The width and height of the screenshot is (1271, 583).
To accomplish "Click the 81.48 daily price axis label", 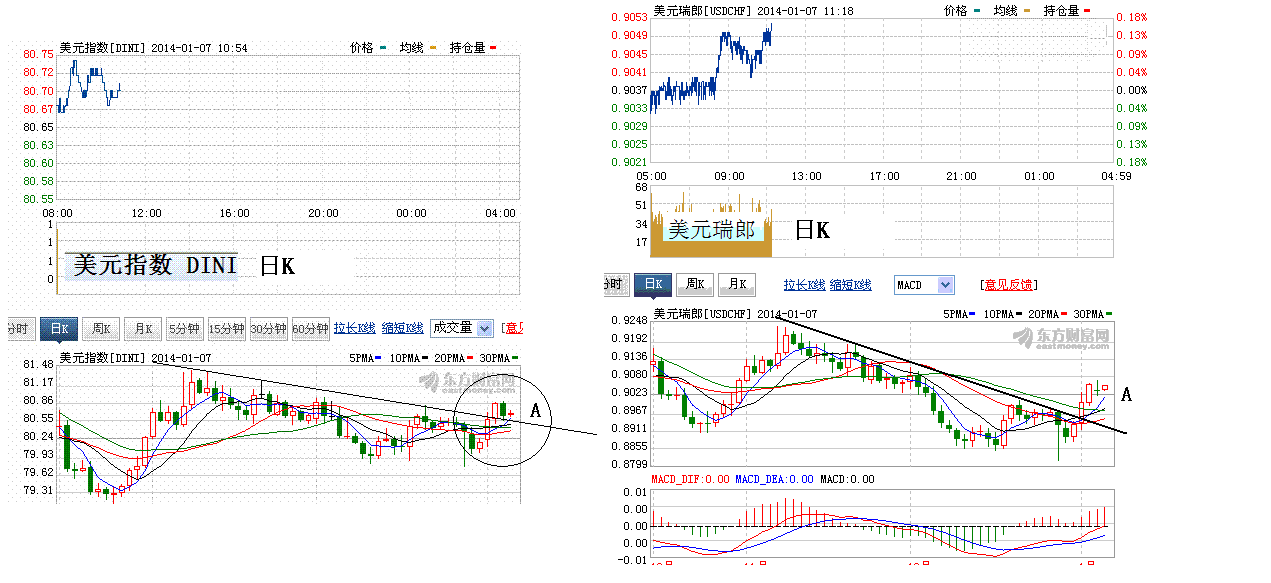I will tap(39, 365).
